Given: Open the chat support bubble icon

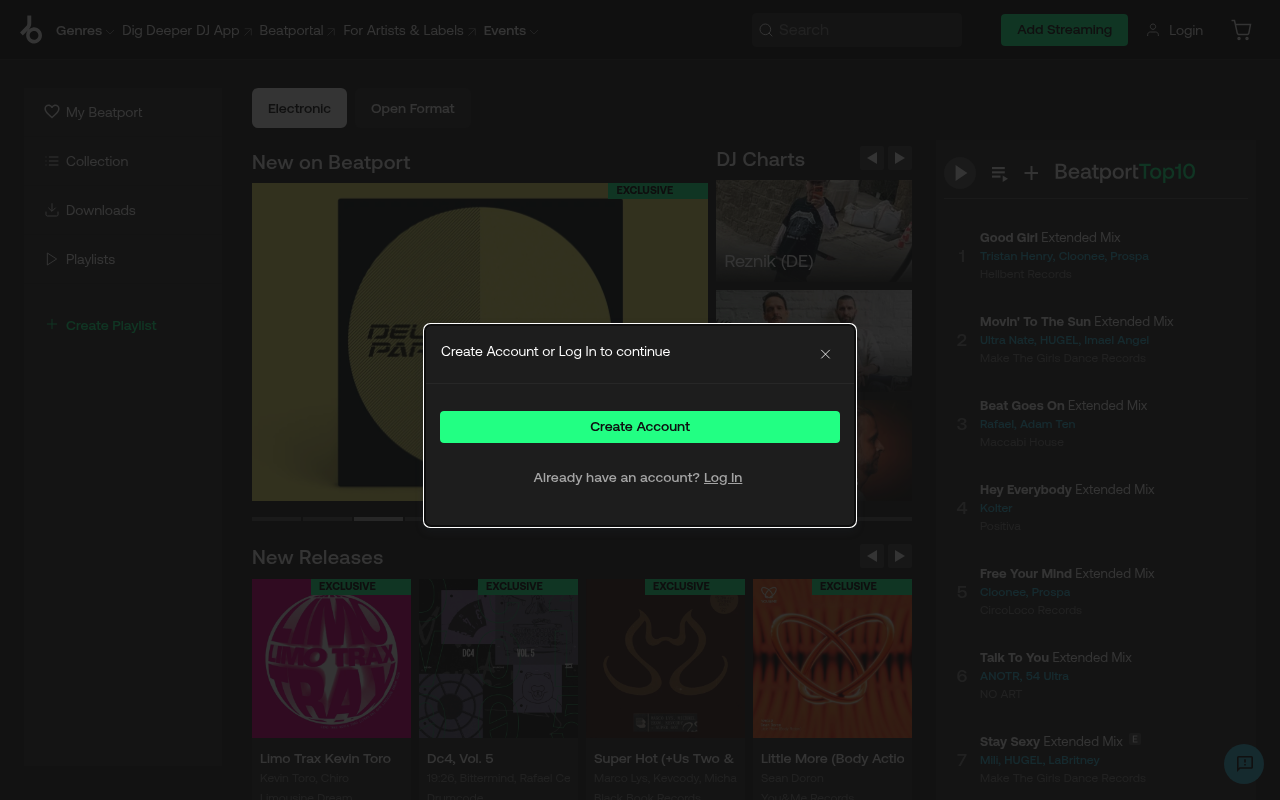Looking at the screenshot, I should click(1244, 764).
